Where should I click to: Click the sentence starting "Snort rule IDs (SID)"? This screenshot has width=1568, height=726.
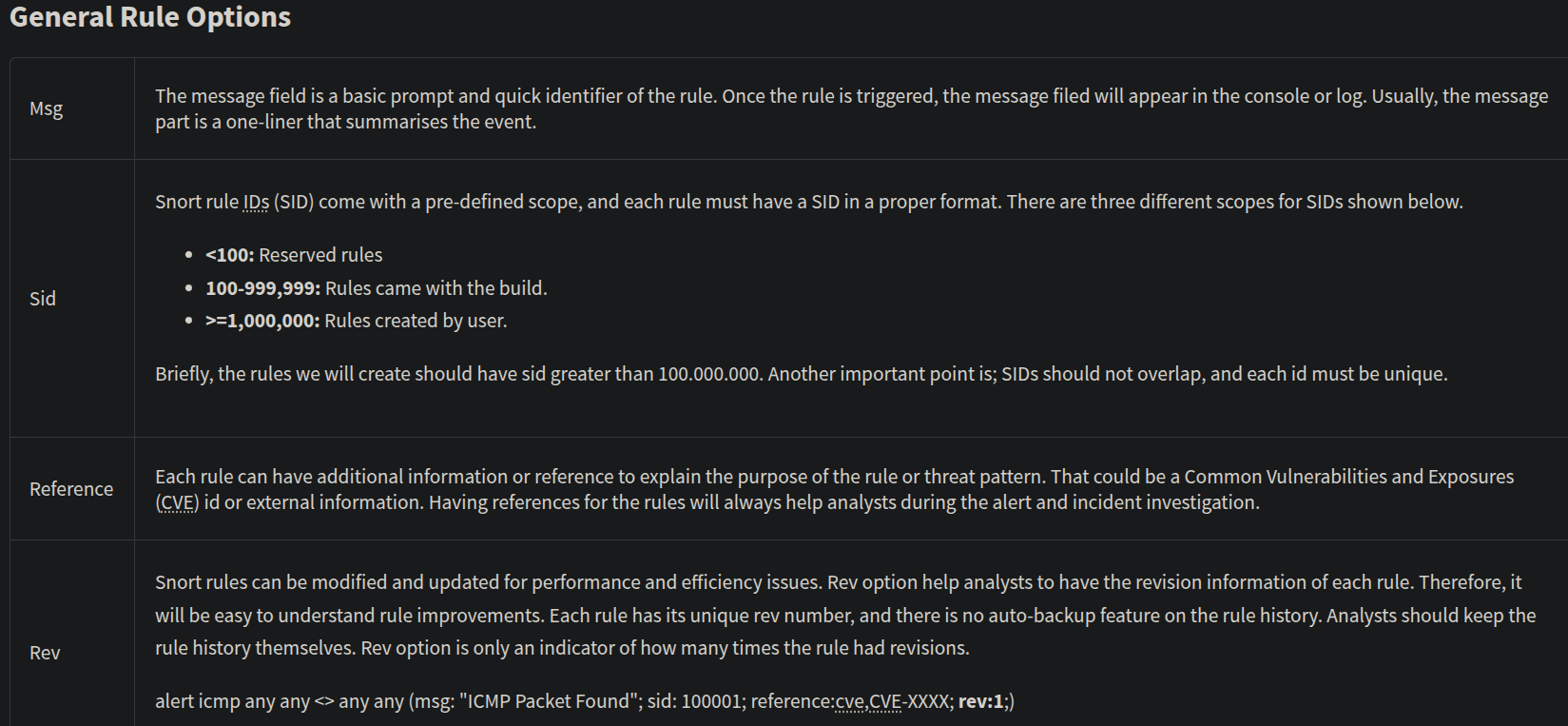click(x=808, y=202)
